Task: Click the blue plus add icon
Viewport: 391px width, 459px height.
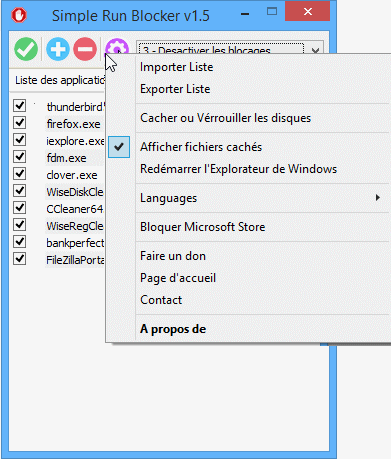Action: click(x=58, y=49)
